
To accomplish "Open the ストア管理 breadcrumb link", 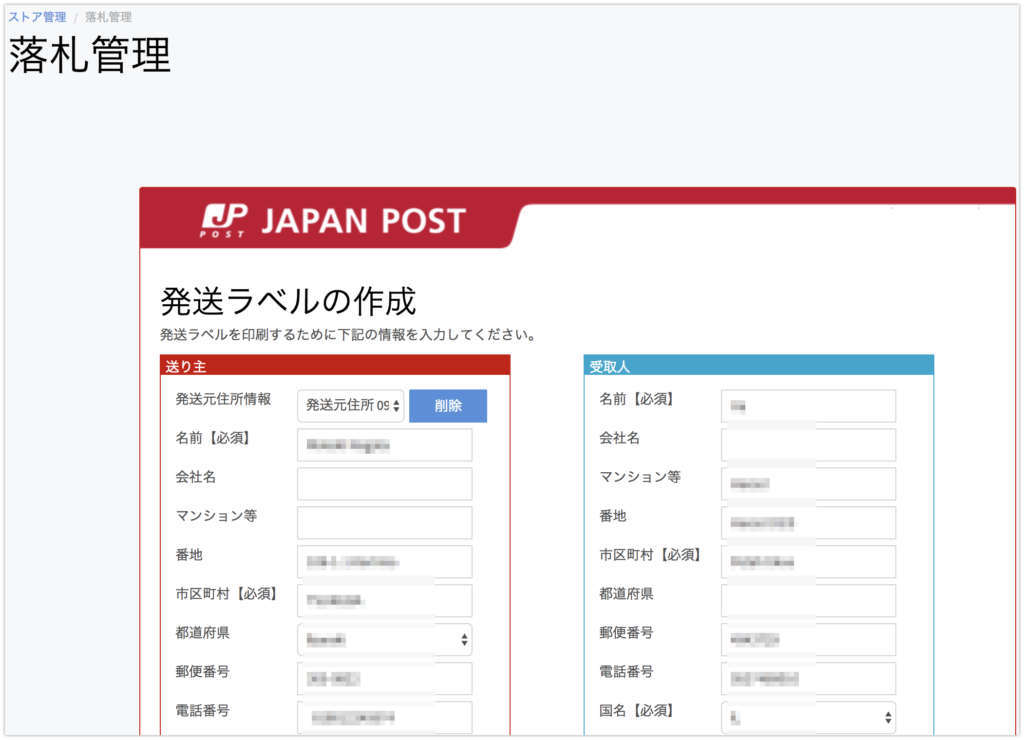I will [37, 17].
